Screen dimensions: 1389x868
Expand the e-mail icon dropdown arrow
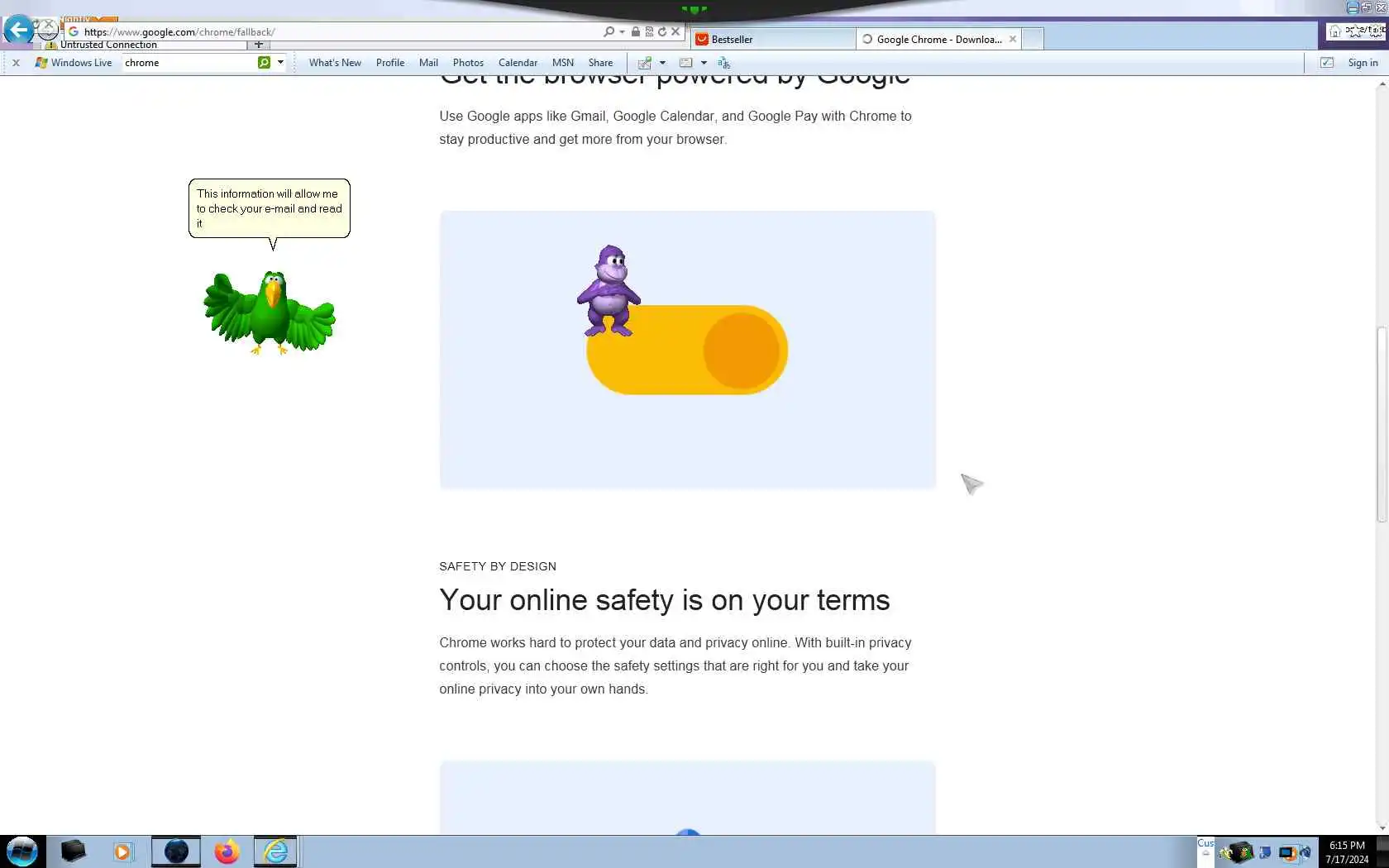(x=704, y=63)
